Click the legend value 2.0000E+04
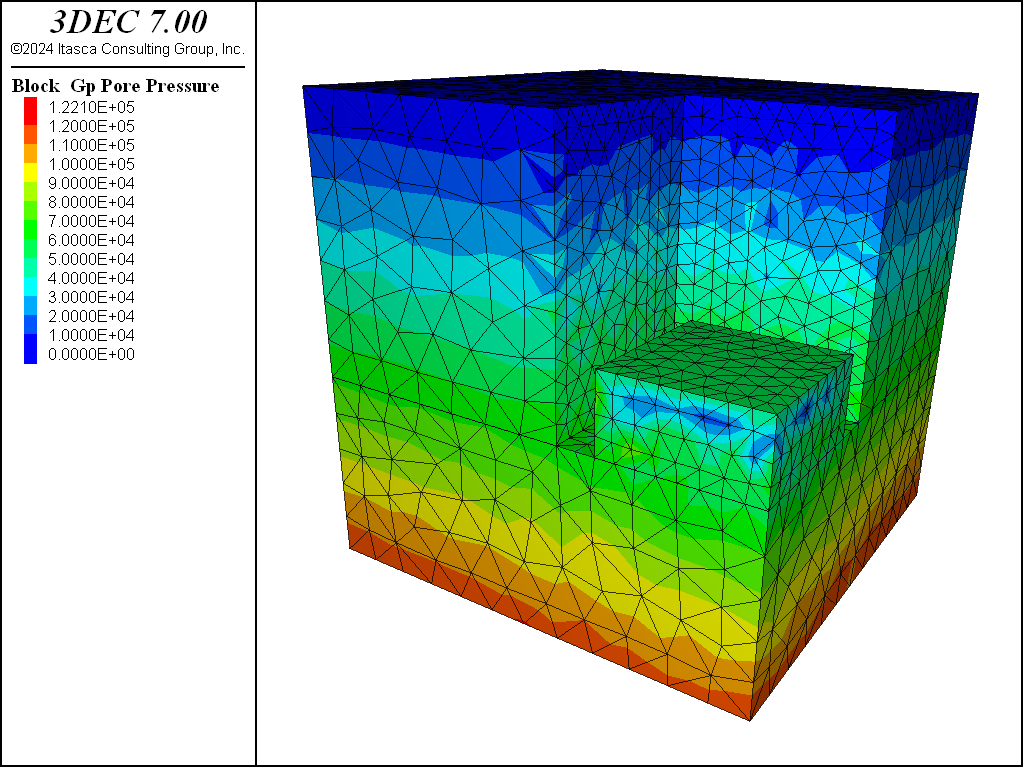Image resolution: width=1024 pixels, height=768 pixels. 91,316
